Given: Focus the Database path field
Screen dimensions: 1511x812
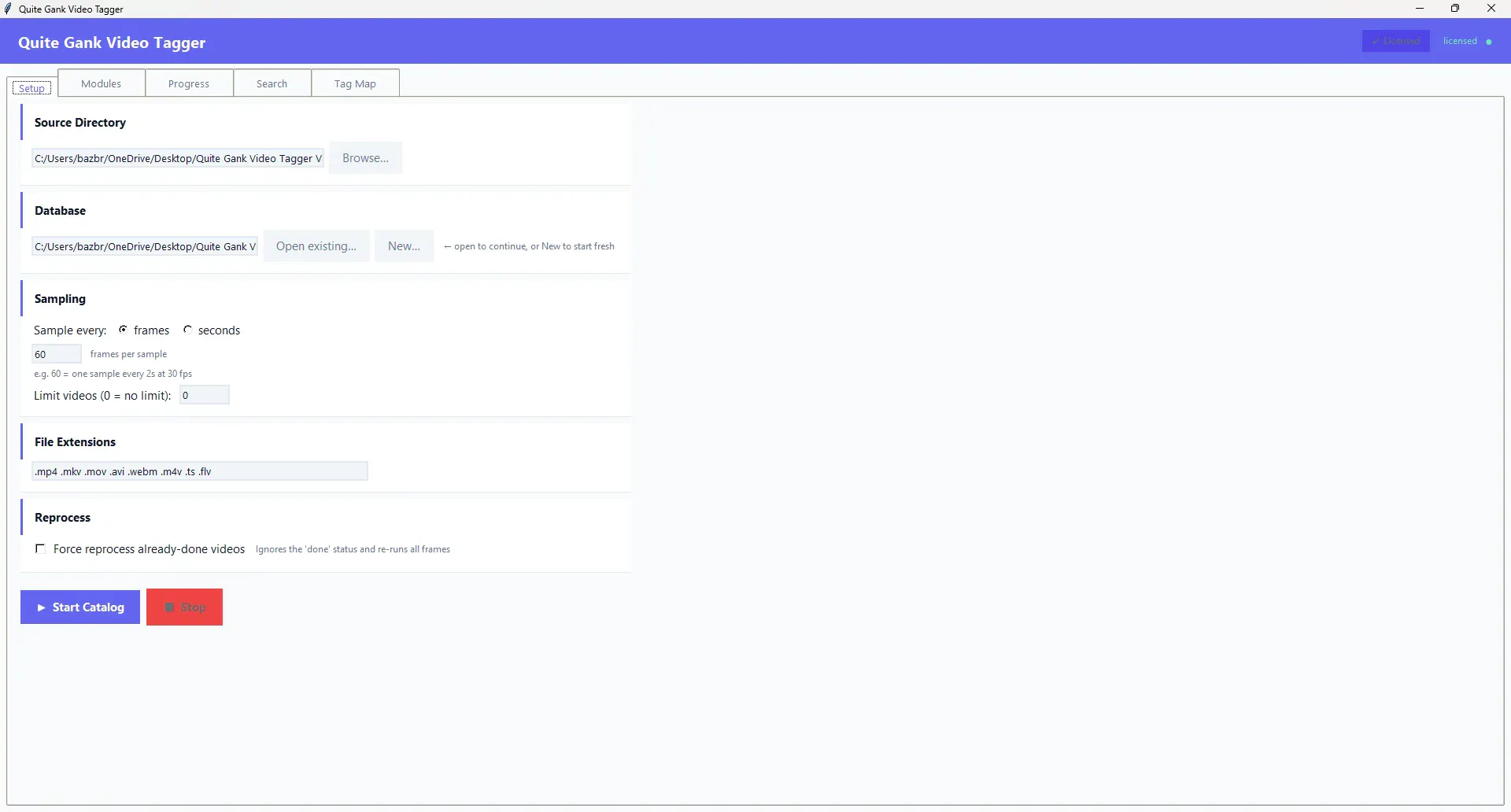Looking at the screenshot, I should click(145, 246).
